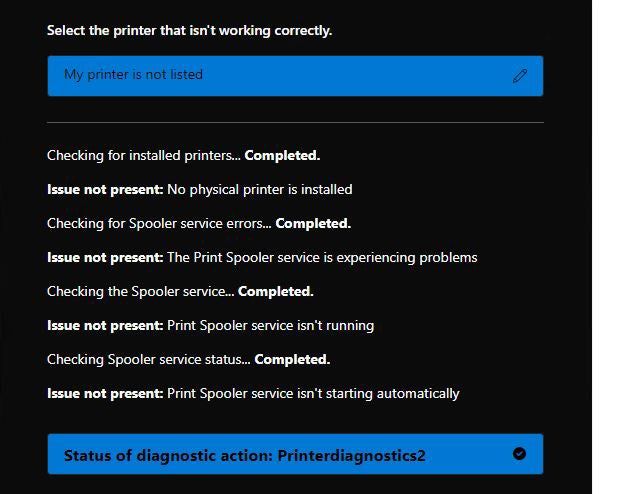Click 'Checking the Spooler service' line
Screen dimensions: 620x494
coord(180,291)
